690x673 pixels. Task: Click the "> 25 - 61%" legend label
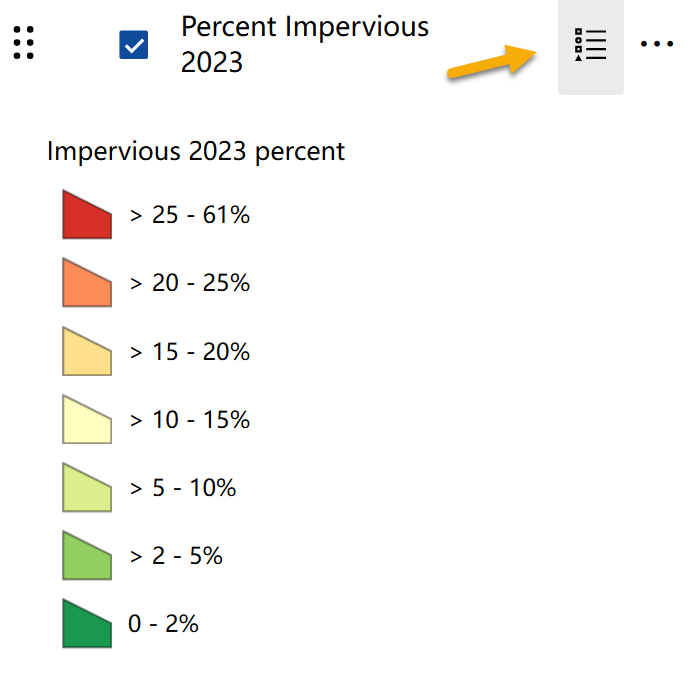point(190,215)
